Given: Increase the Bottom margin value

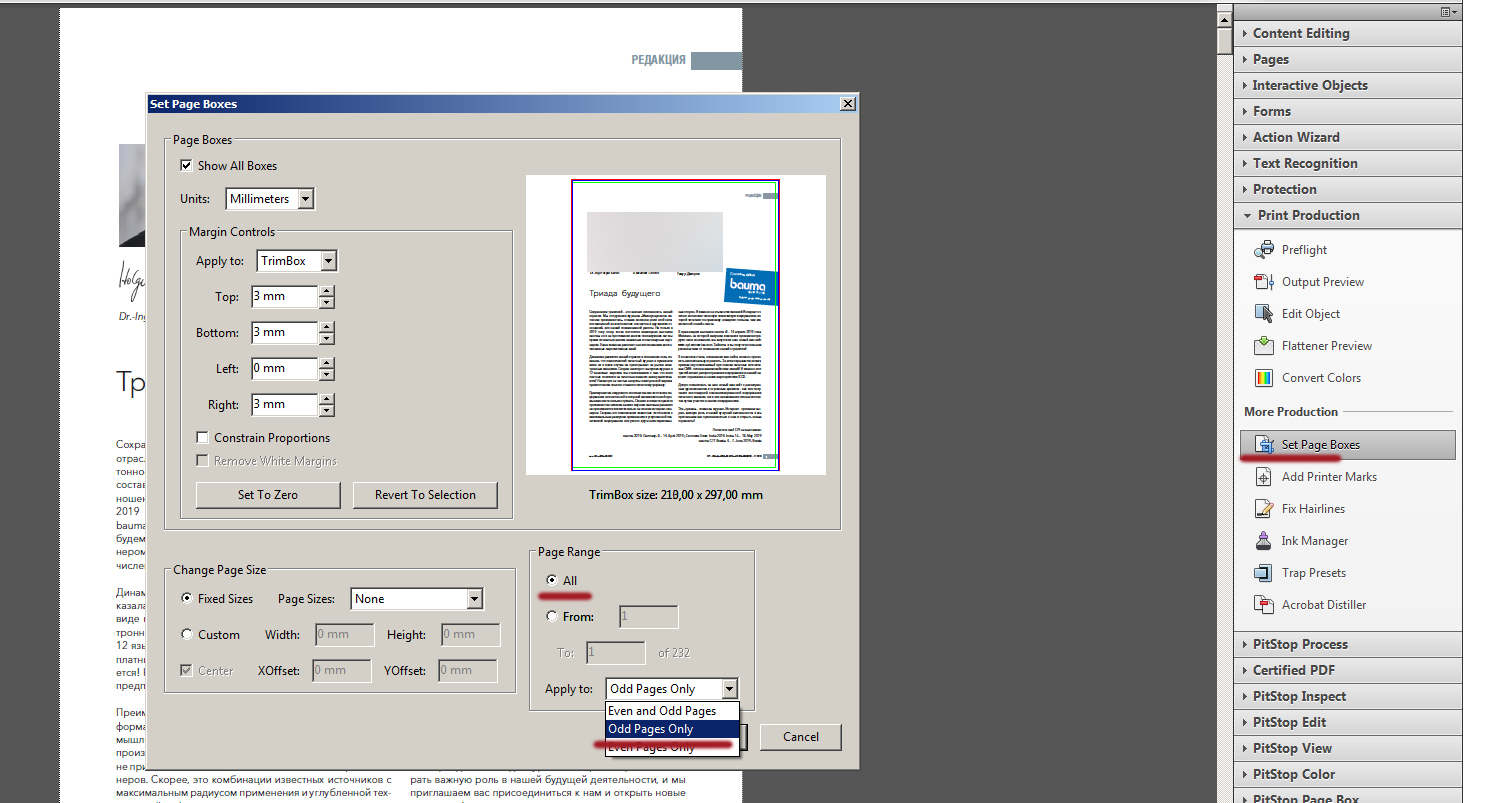Looking at the screenshot, I should coord(326,327).
